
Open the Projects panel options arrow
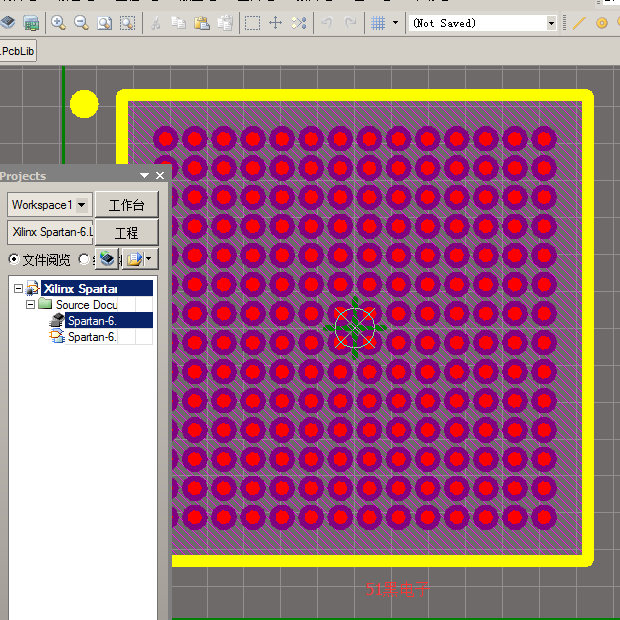point(144,176)
